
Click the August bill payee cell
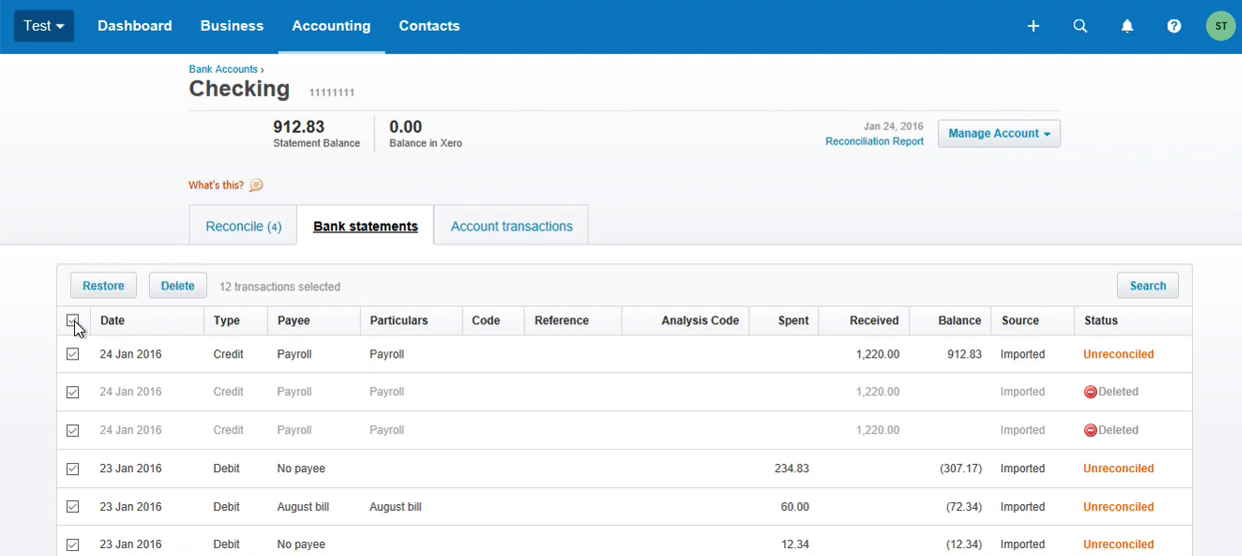pos(303,507)
